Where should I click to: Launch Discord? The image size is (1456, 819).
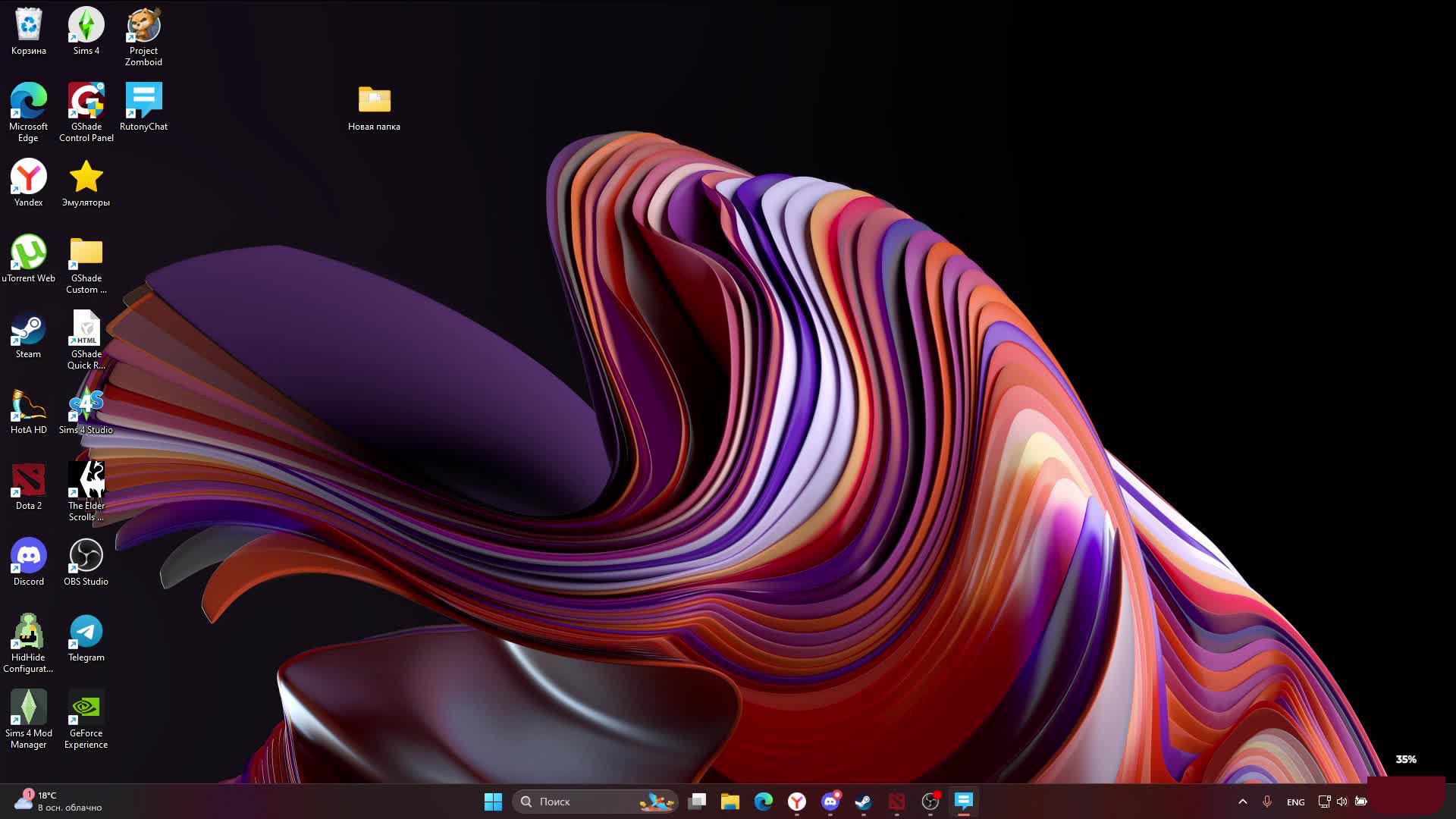[29, 556]
